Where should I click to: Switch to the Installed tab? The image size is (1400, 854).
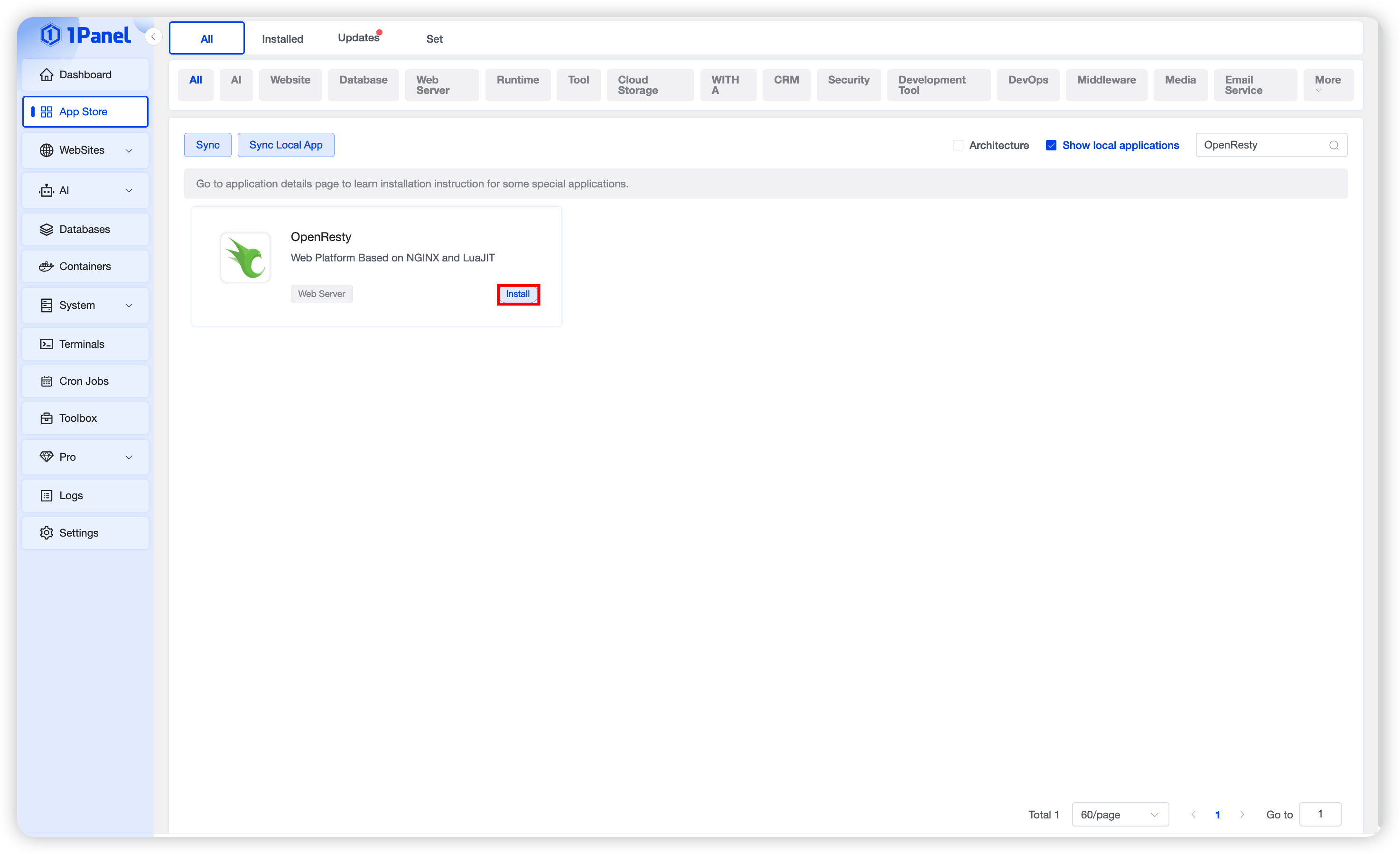click(x=282, y=38)
